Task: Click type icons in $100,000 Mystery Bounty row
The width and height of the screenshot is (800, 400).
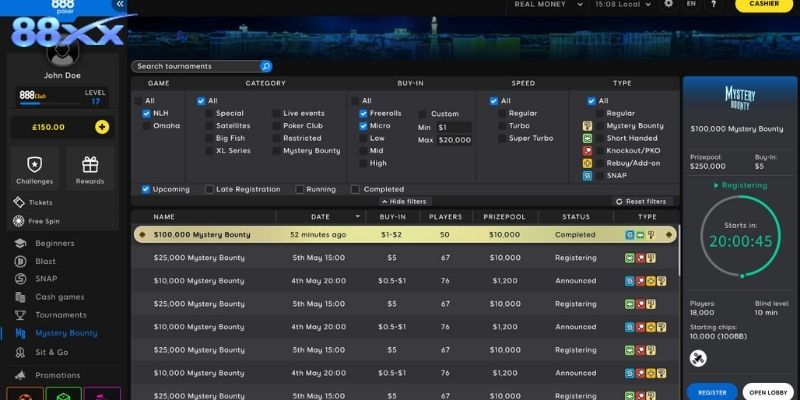Action: pyautogui.click(x=640, y=235)
